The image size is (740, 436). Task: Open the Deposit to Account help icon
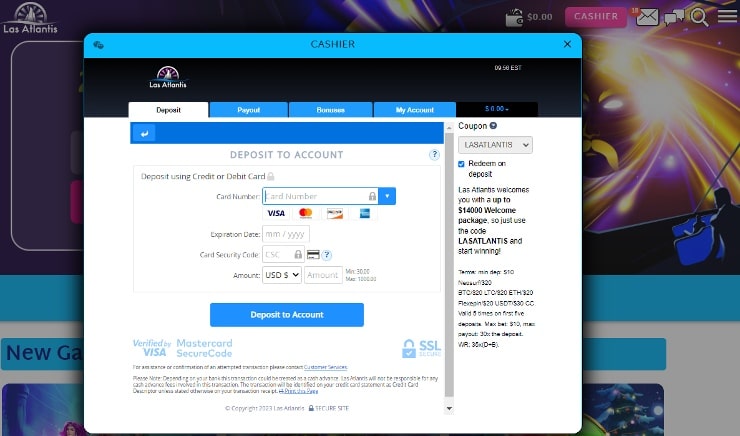pos(434,155)
